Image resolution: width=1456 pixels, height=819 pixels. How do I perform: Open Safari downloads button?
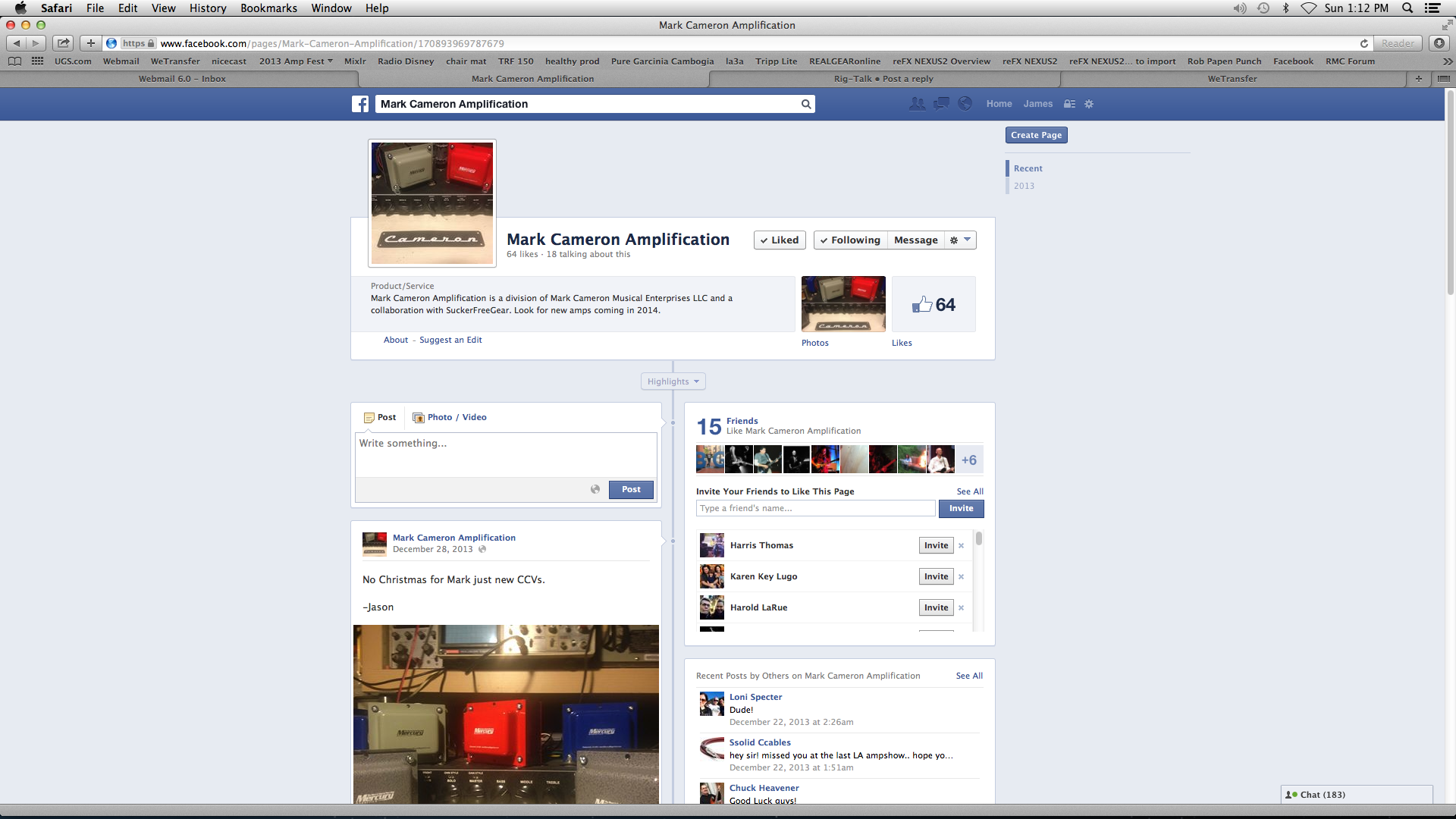pyautogui.click(x=1439, y=43)
